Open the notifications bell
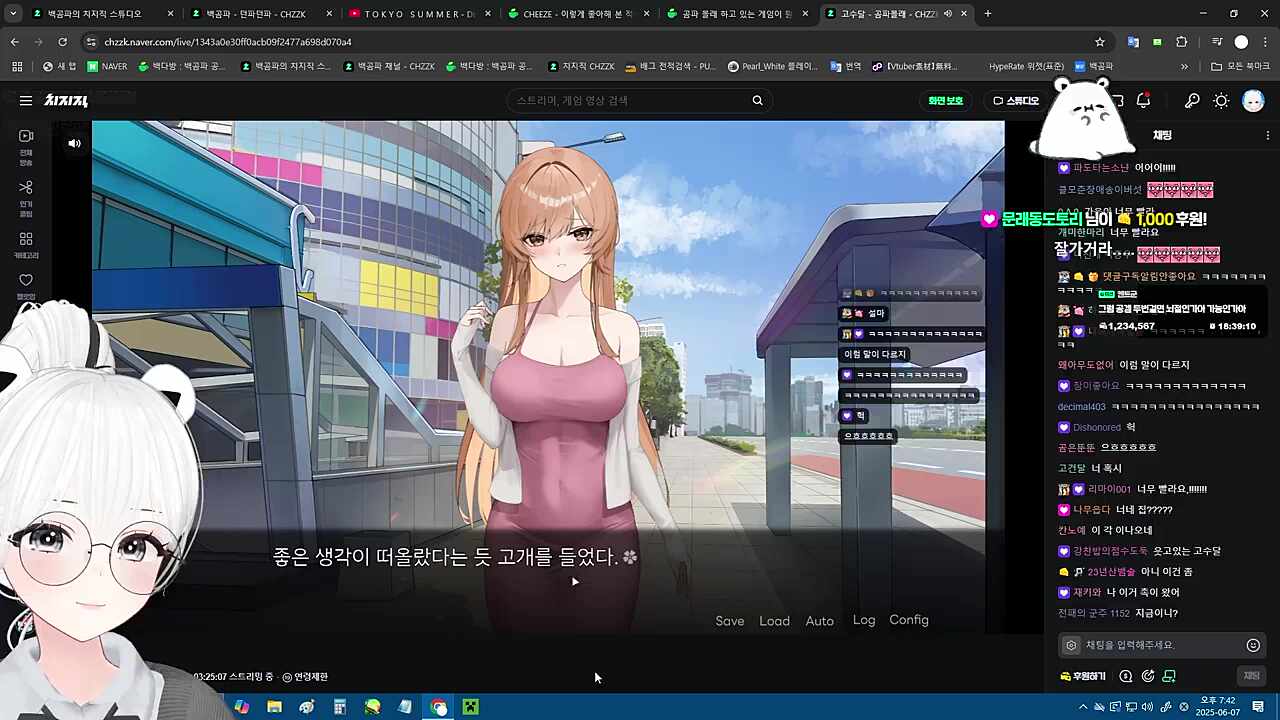This screenshot has height=720, width=1280. 1143,100
